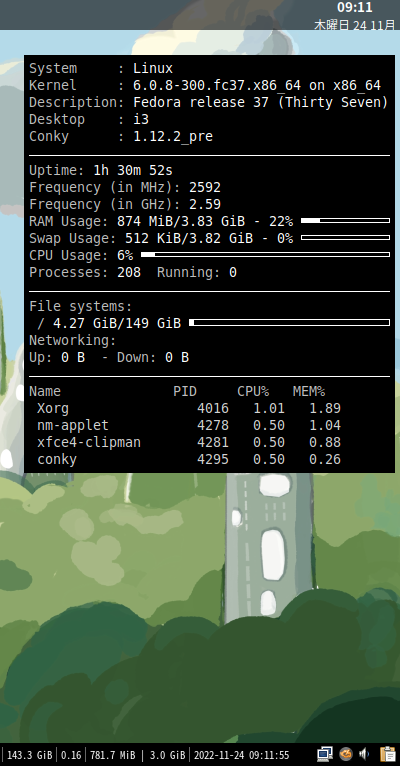Viewport: 400px width, 766px height.
Task: Open the volume speaker tray icon
Action: (364, 754)
